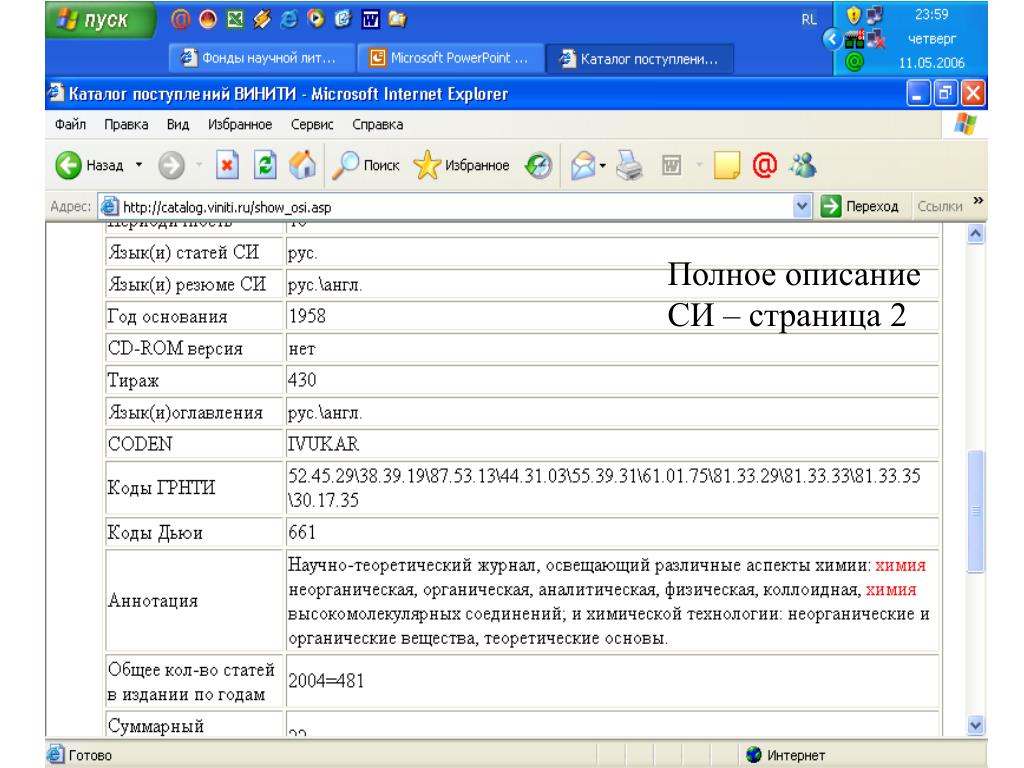Open the folder icon in quick launch

(397, 20)
